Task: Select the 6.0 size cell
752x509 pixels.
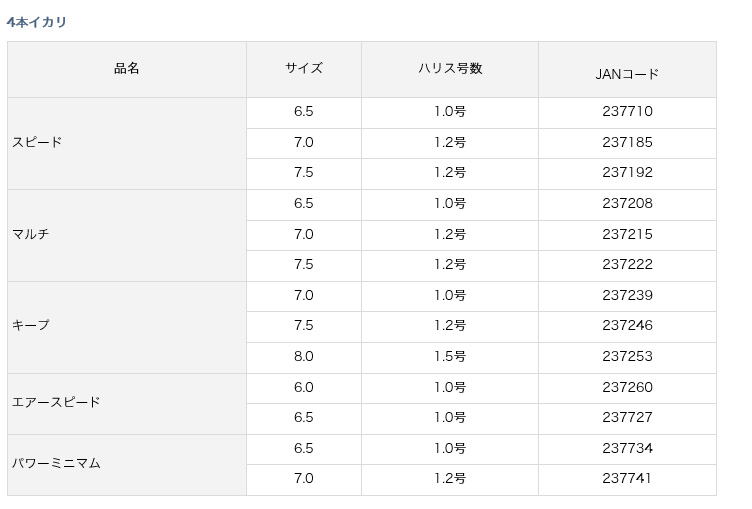Action: click(x=304, y=388)
